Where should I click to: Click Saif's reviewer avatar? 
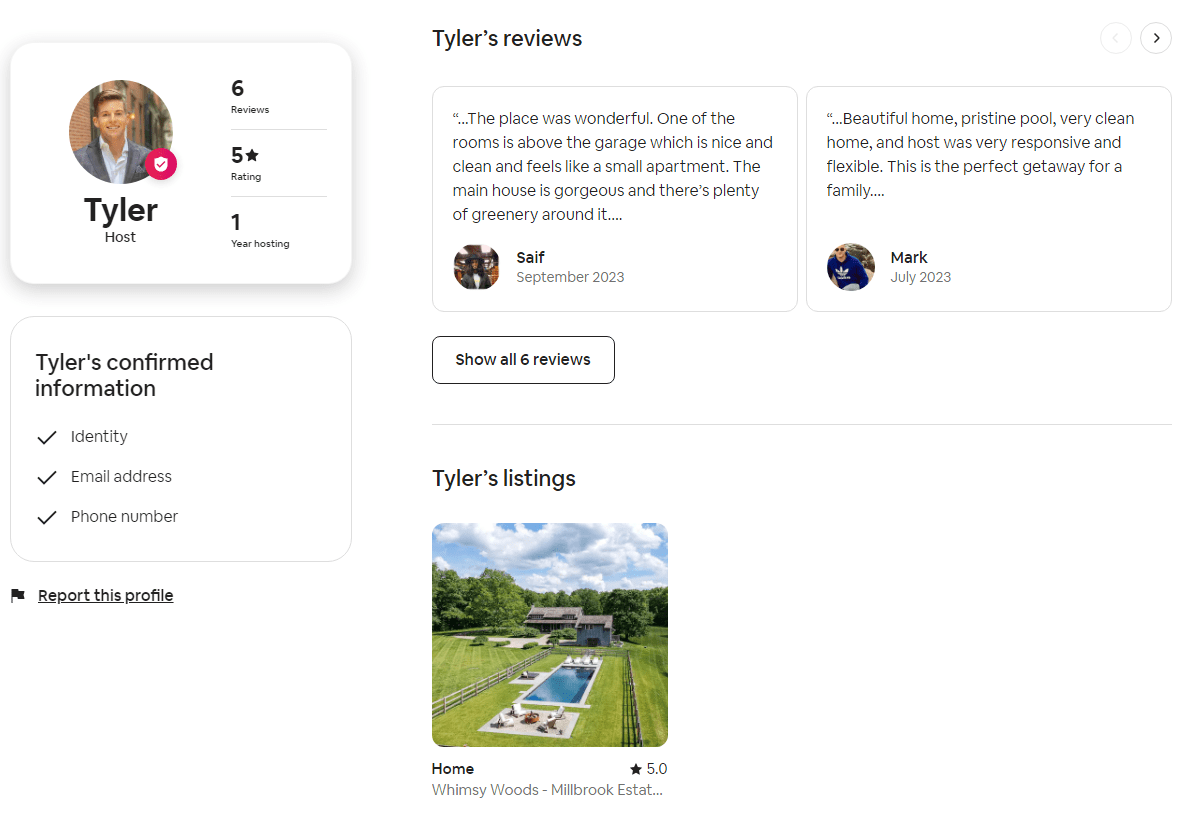[477, 267]
